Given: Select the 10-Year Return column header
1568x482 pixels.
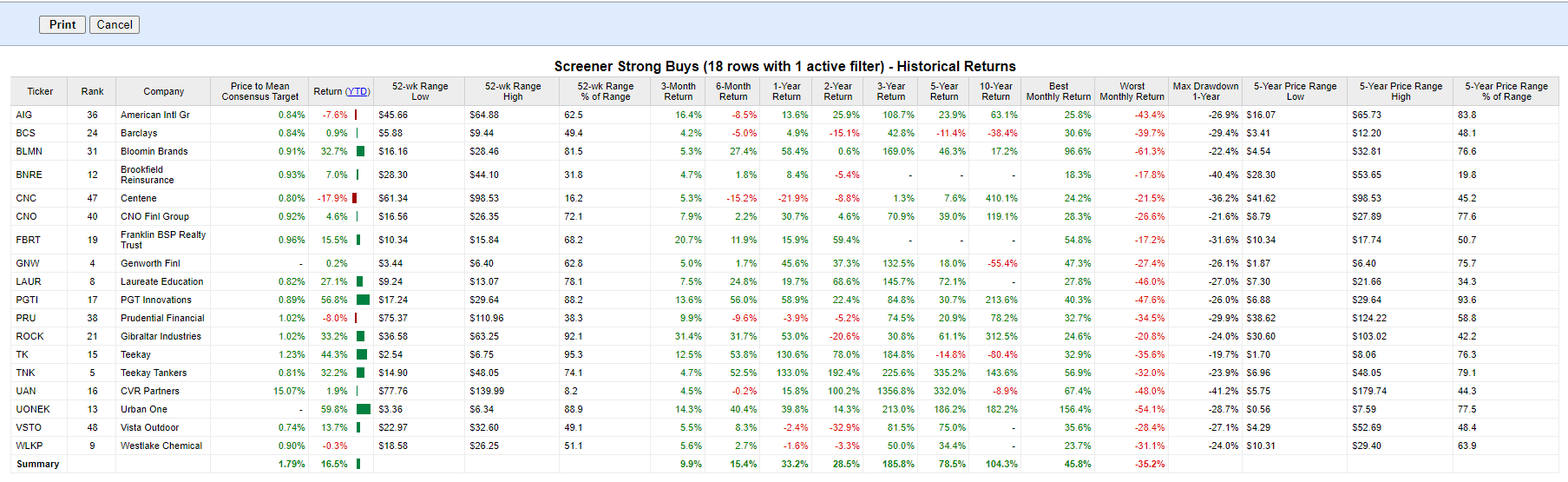Looking at the screenshot, I should (x=995, y=91).
